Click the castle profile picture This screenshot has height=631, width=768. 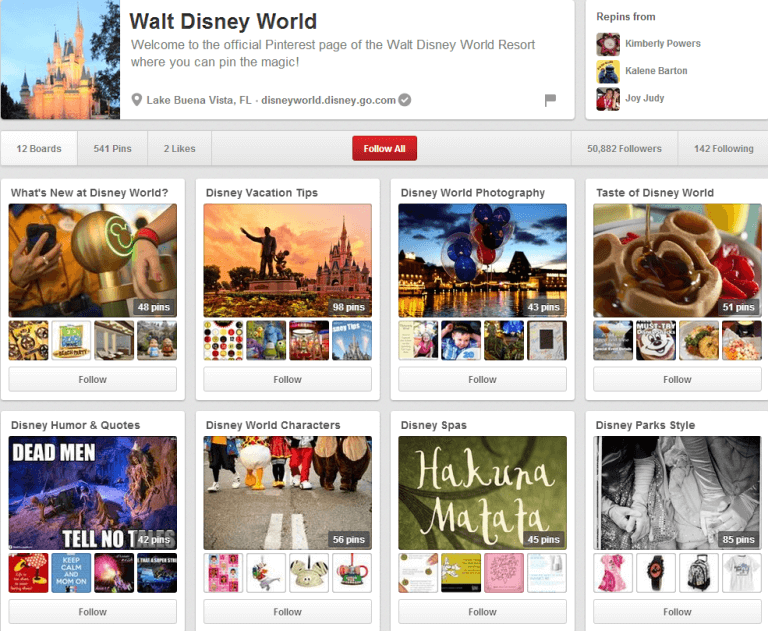(x=60, y=60)
